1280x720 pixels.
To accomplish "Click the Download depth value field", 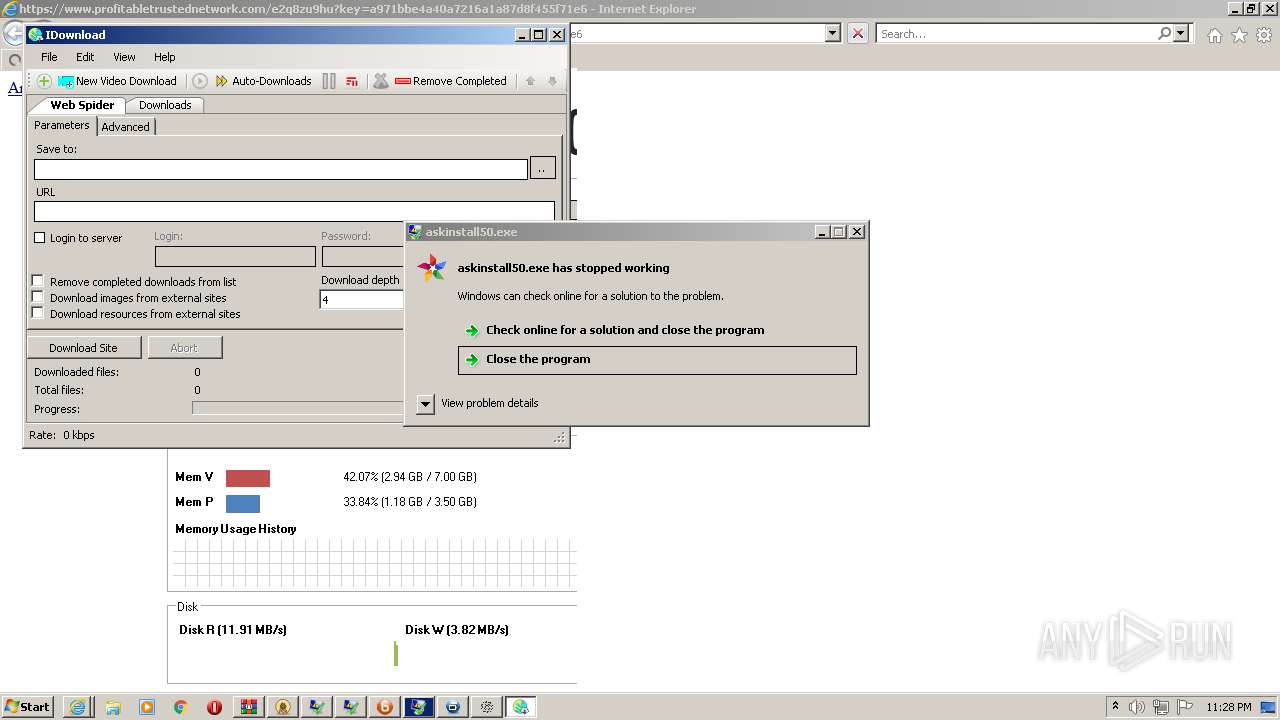I will click(x=361, y=300).
